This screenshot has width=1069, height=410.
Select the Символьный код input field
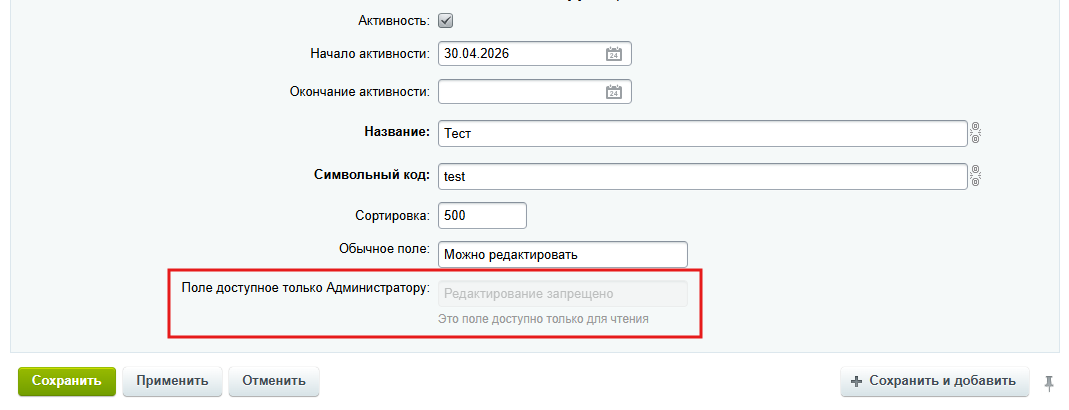[700, 176]
